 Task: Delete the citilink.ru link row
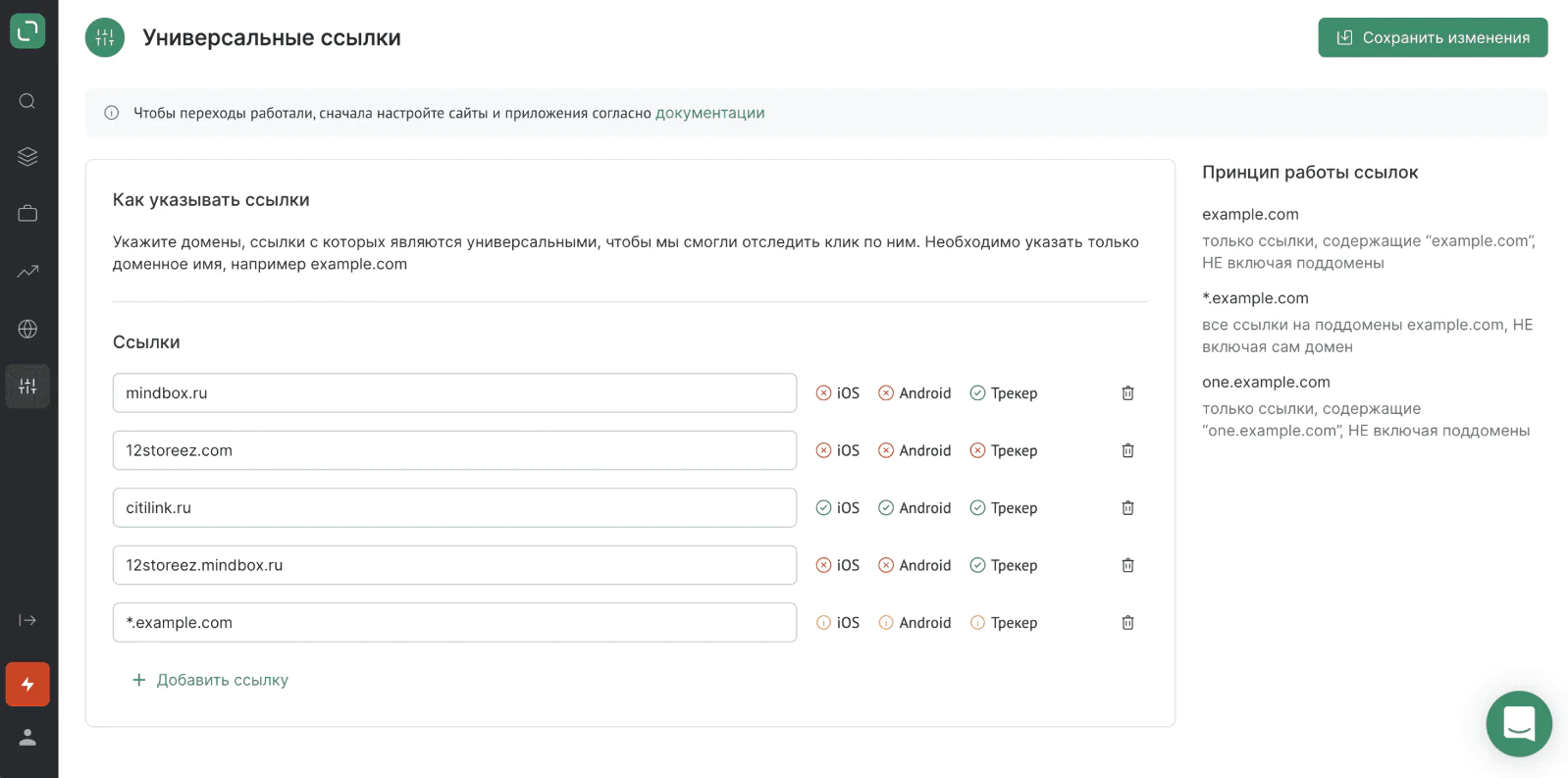click(1128, 508)
